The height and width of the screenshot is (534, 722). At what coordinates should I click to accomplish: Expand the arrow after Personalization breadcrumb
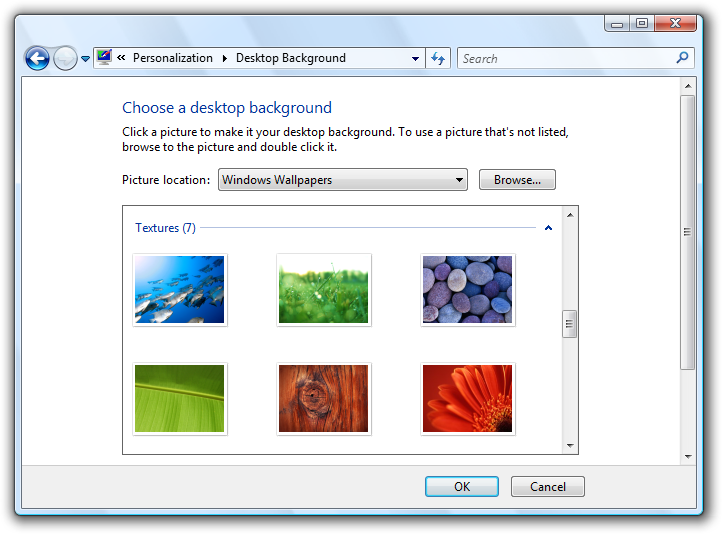point(225,58)
